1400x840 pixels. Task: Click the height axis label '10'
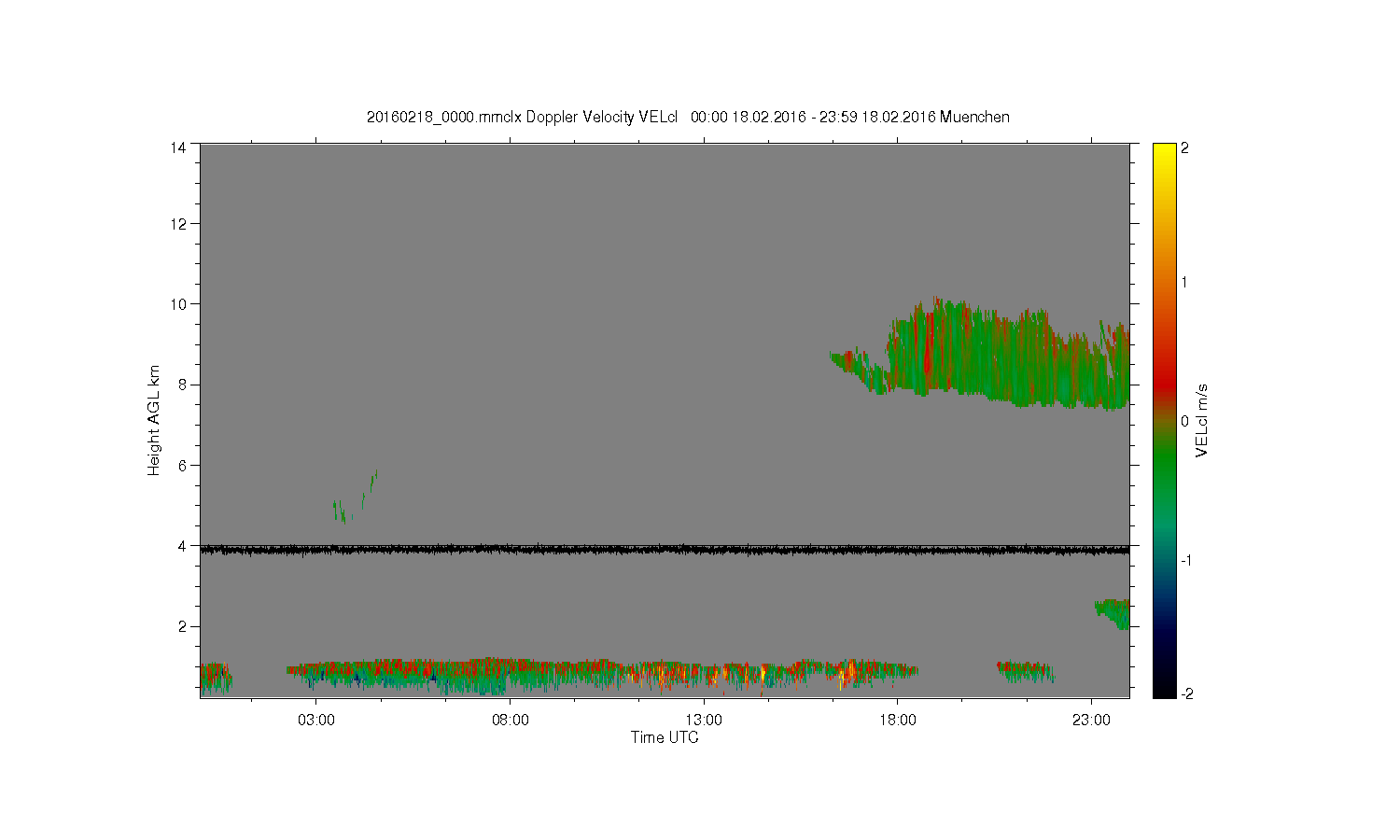[x=177, y=304]
